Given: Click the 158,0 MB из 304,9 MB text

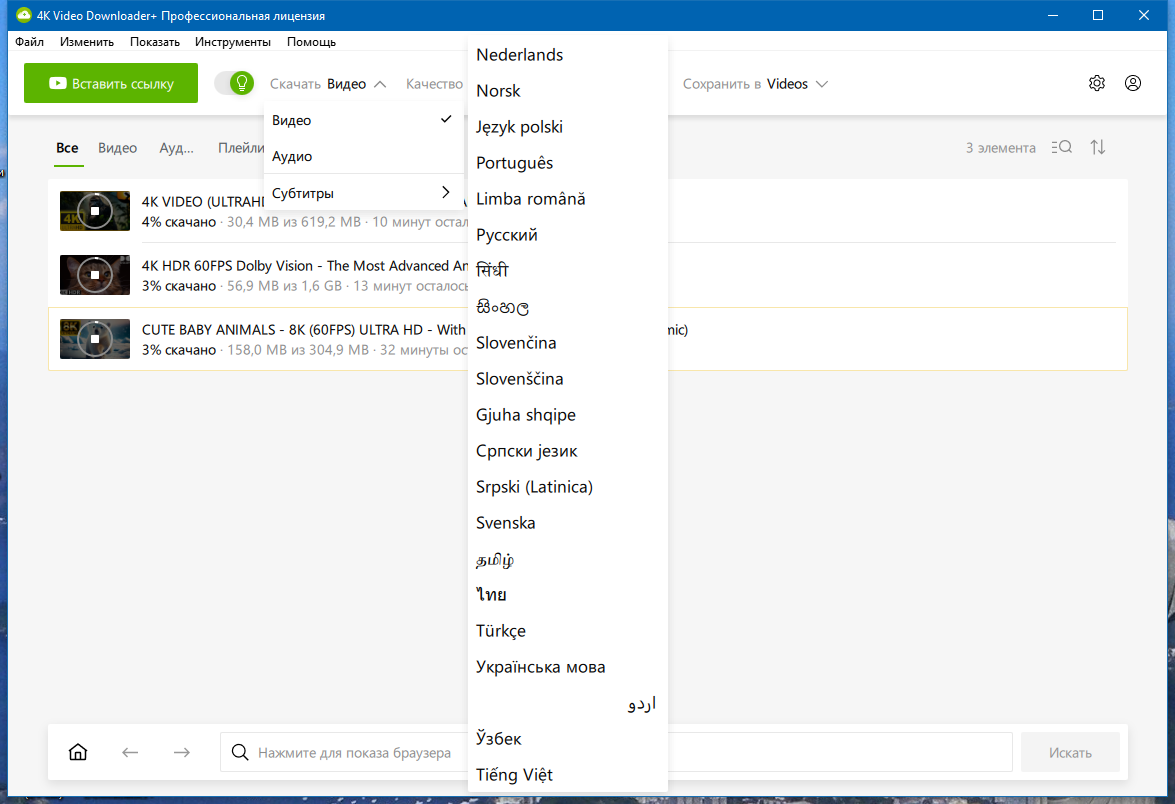Looking at the screenshot, I should coord(298,350).
